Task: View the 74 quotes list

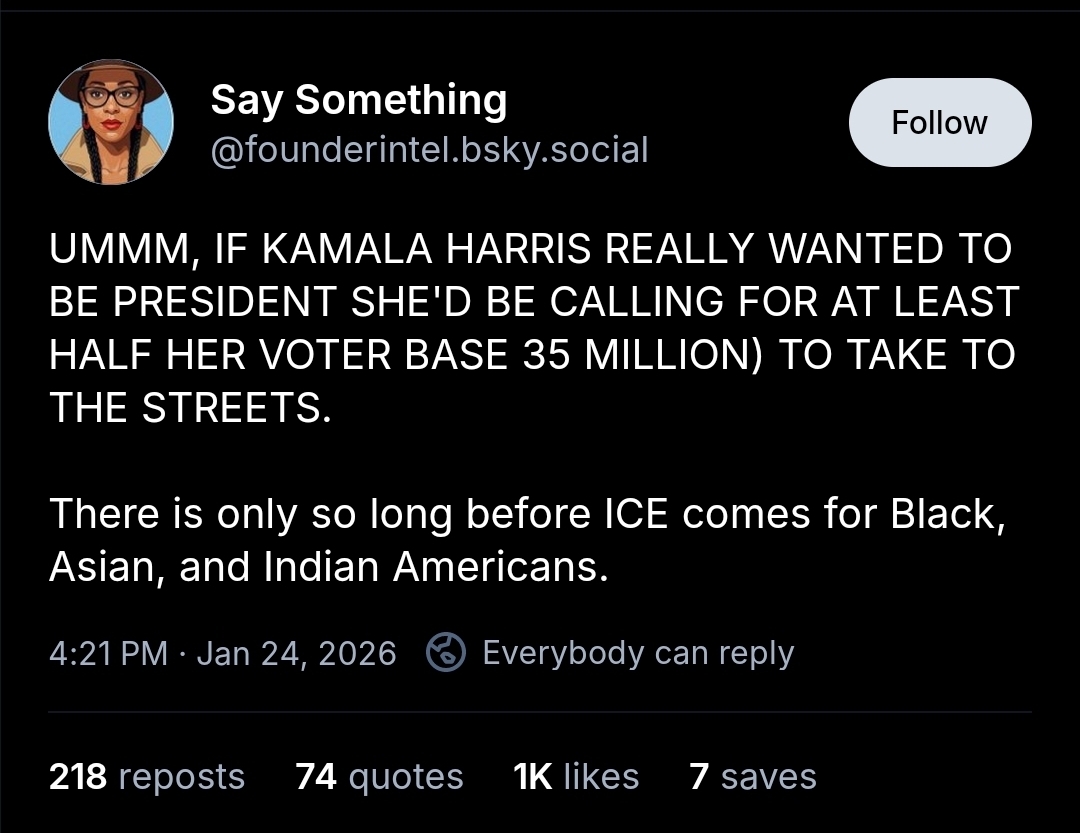Action: tap(379, 777)
